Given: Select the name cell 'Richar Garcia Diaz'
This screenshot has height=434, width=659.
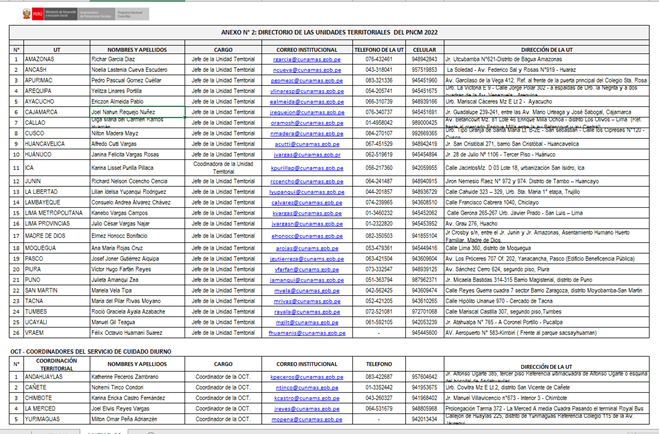Looking at the screenshot, I should [137, 59].
